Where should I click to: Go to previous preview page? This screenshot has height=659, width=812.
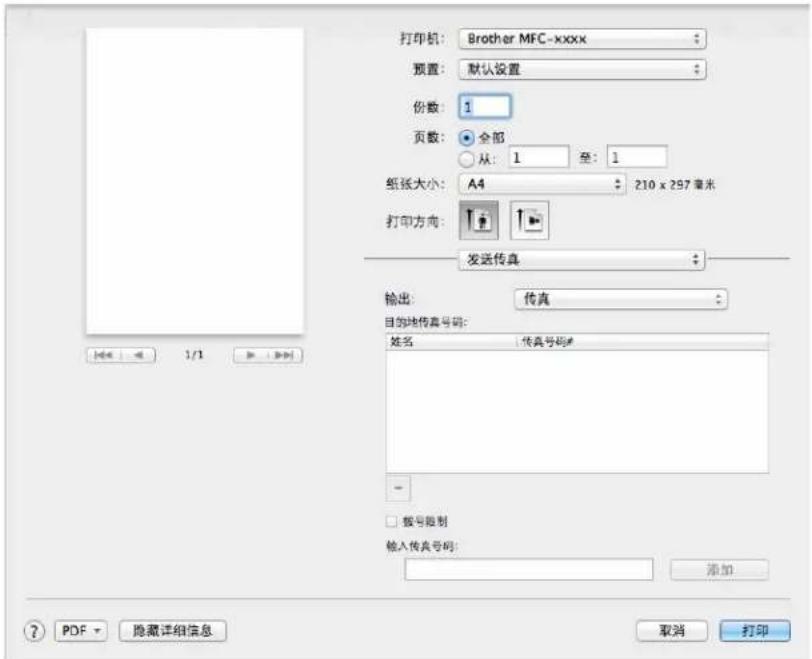tap(138, 355)
